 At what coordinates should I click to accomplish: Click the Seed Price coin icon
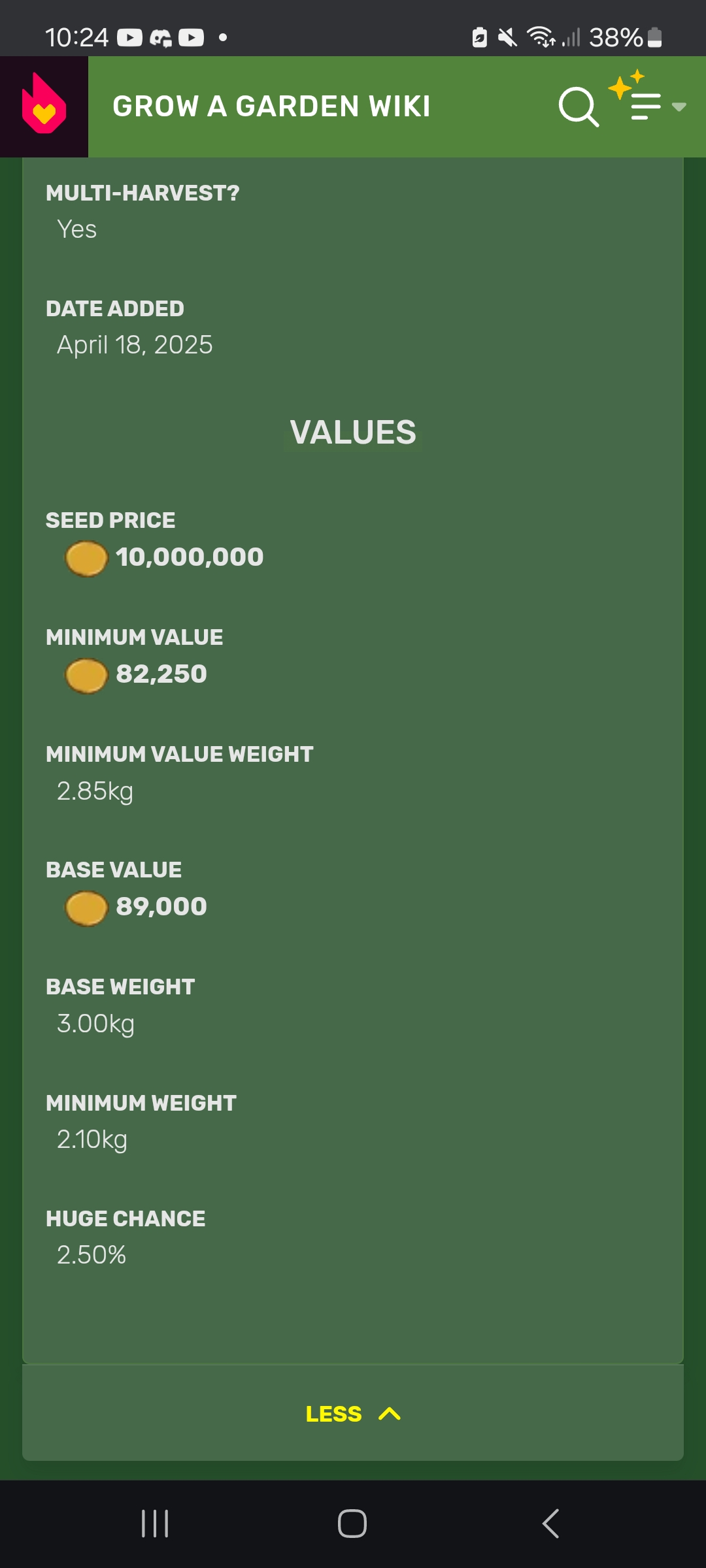(x=86, y=559)
